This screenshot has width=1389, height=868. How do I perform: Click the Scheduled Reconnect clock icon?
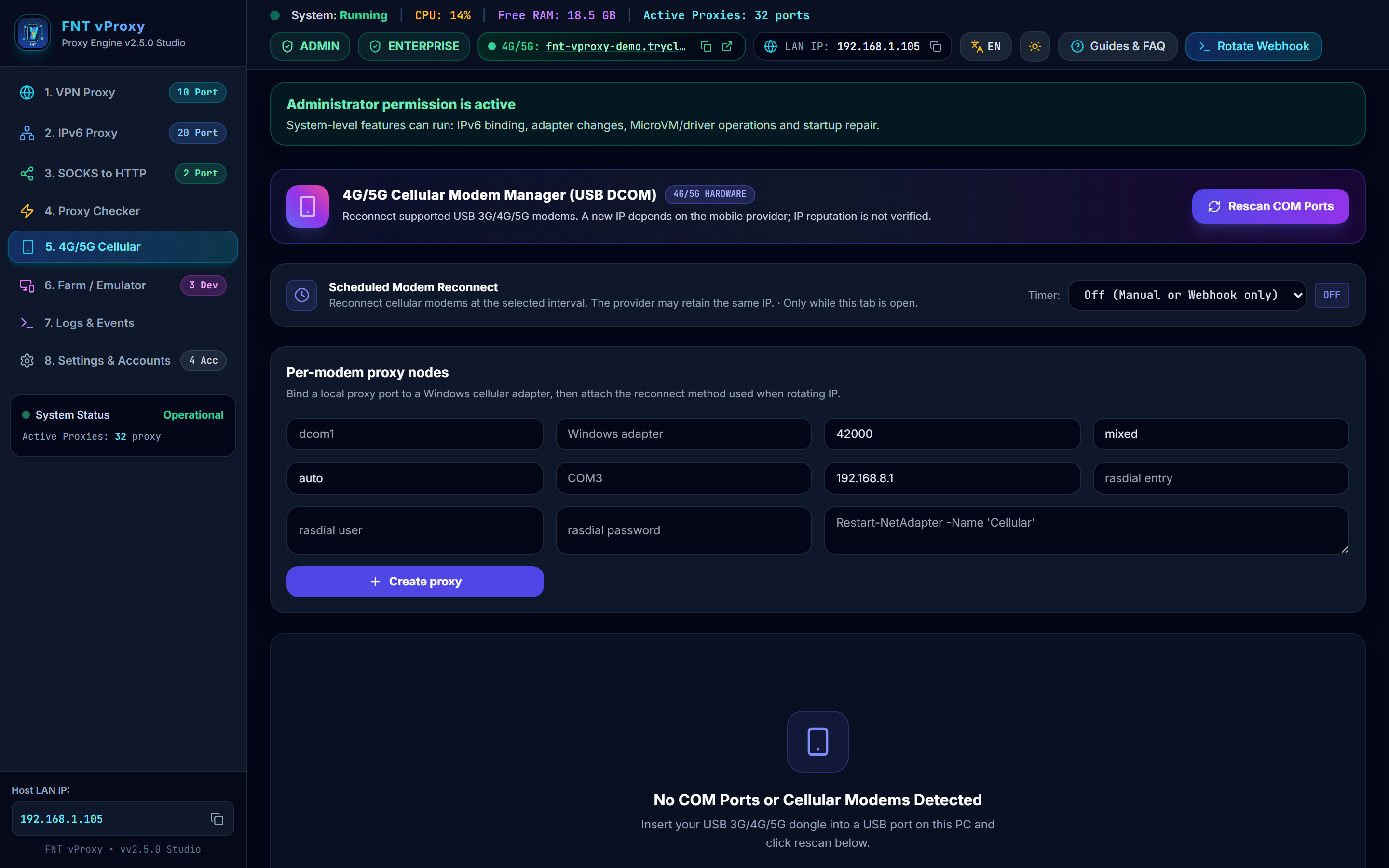pyautogui.click(x=302, y=295)
